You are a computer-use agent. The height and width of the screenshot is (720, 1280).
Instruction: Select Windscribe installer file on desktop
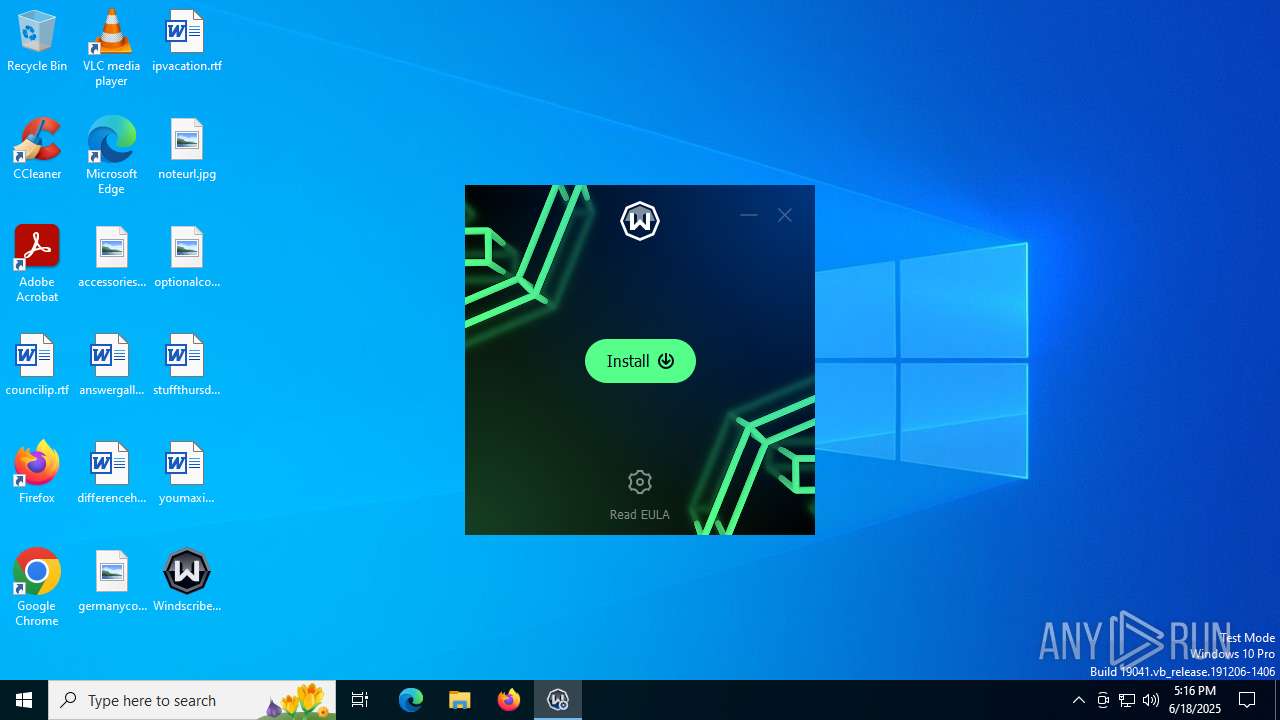pos(186,582)
